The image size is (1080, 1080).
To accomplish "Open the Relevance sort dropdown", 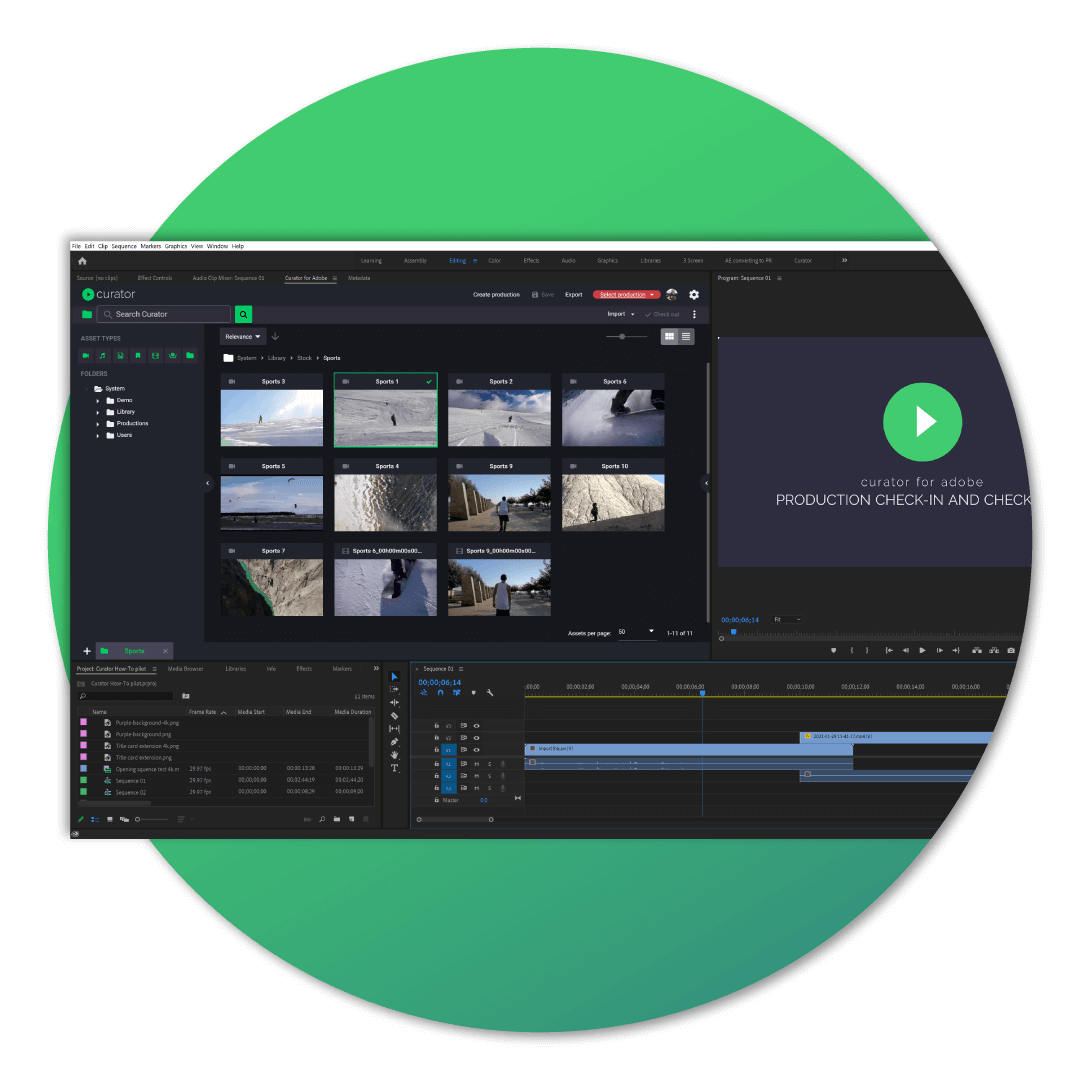I will [x=241, y=336].
